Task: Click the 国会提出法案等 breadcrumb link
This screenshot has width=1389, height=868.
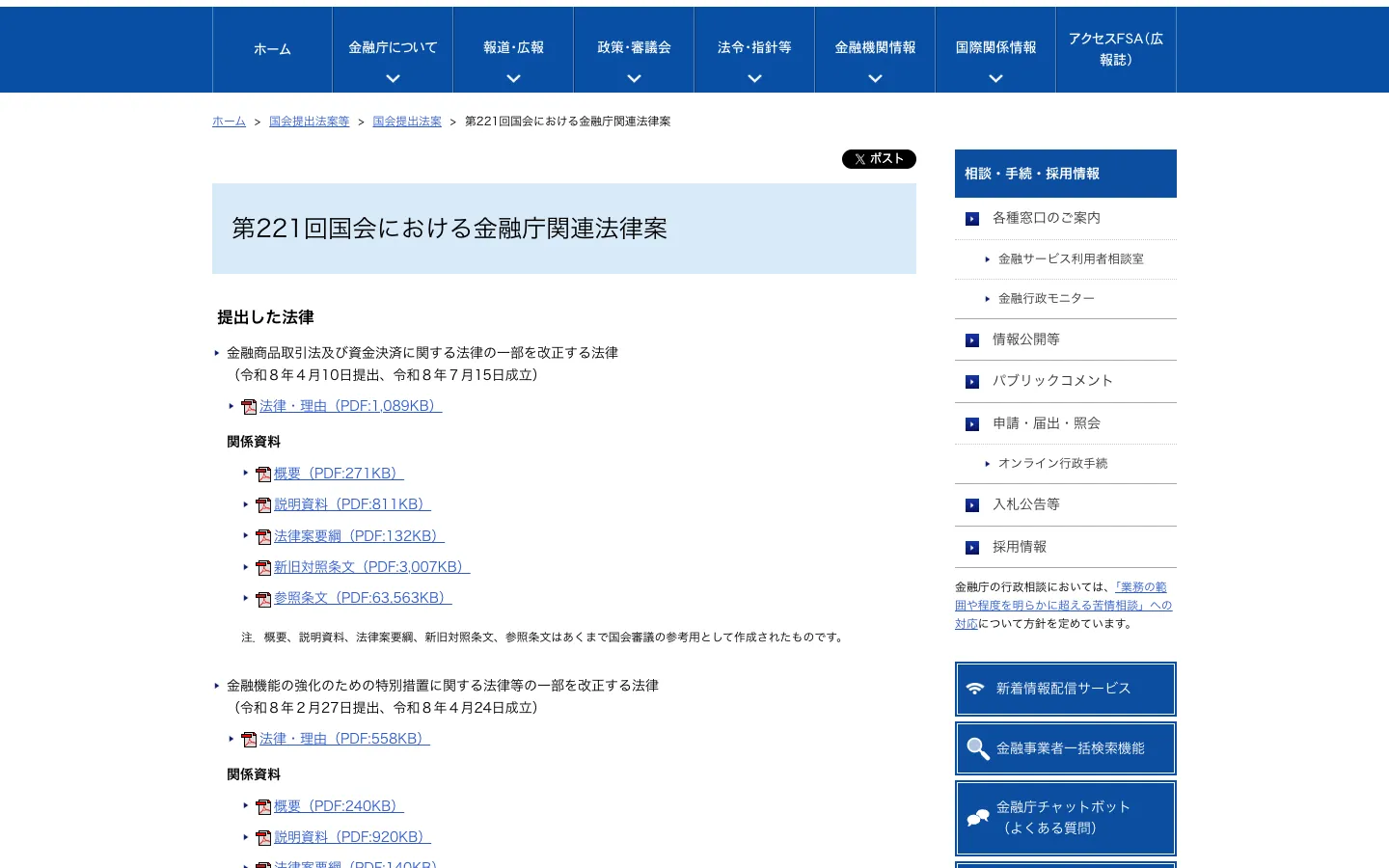Action: click(x=309, y=122)
